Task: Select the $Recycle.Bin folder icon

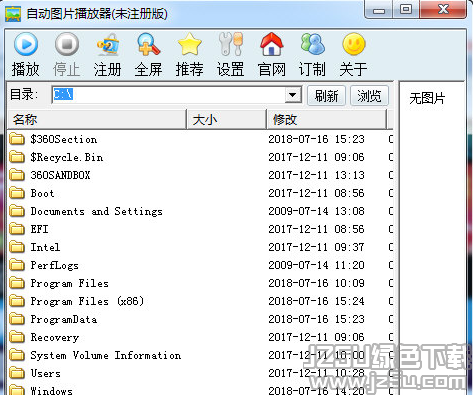Action: point(17,157)
